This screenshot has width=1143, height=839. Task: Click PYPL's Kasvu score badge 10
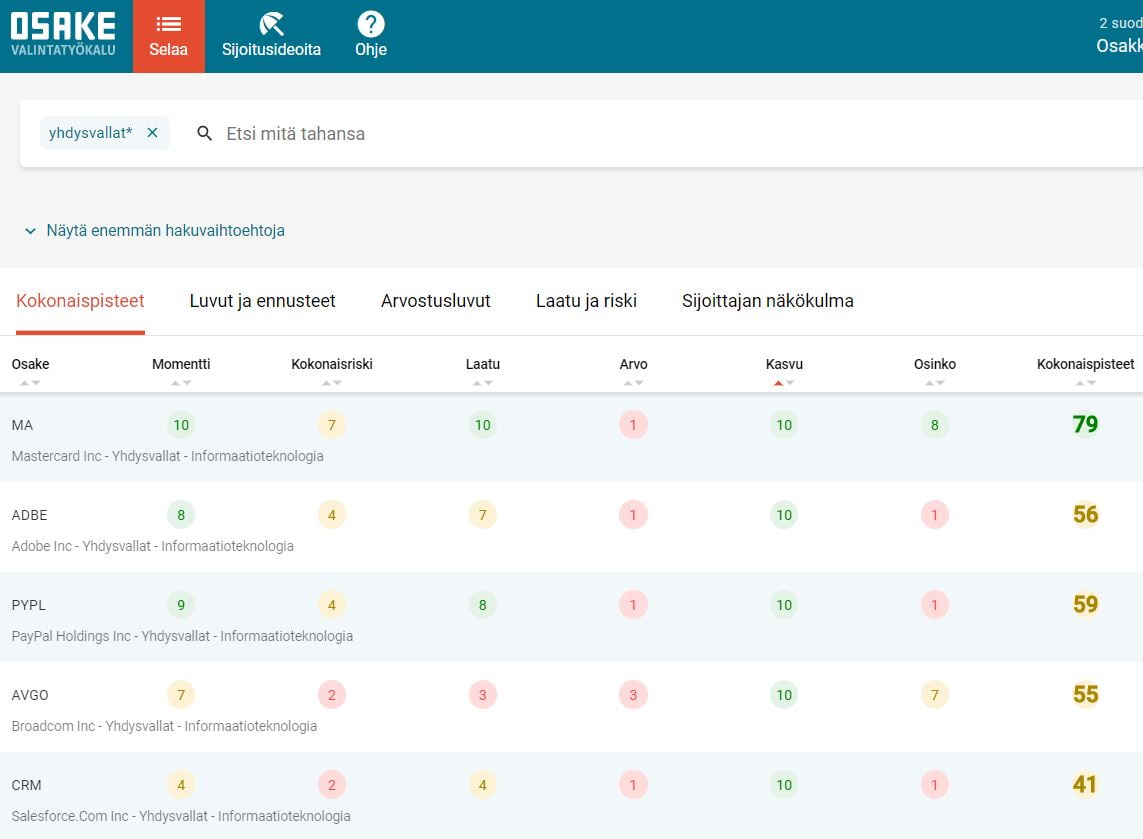(x=784, y=605)
